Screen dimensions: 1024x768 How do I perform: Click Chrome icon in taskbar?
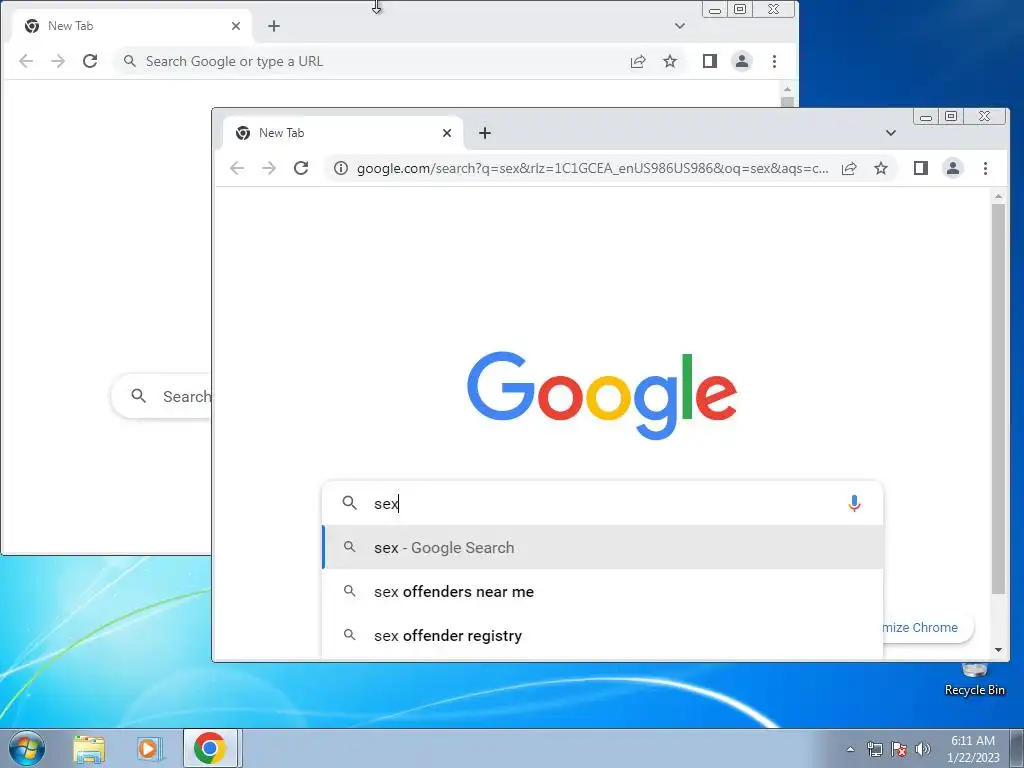(210, 748)
